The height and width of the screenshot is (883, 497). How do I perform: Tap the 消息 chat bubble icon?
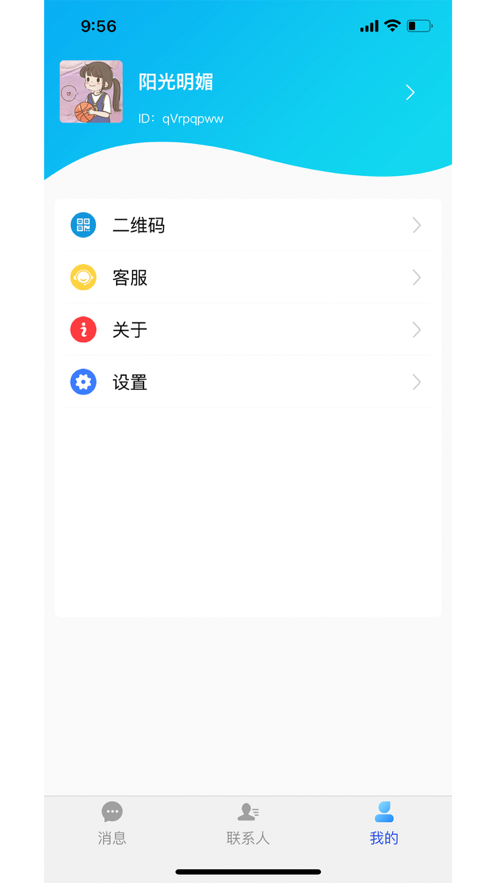112,811
